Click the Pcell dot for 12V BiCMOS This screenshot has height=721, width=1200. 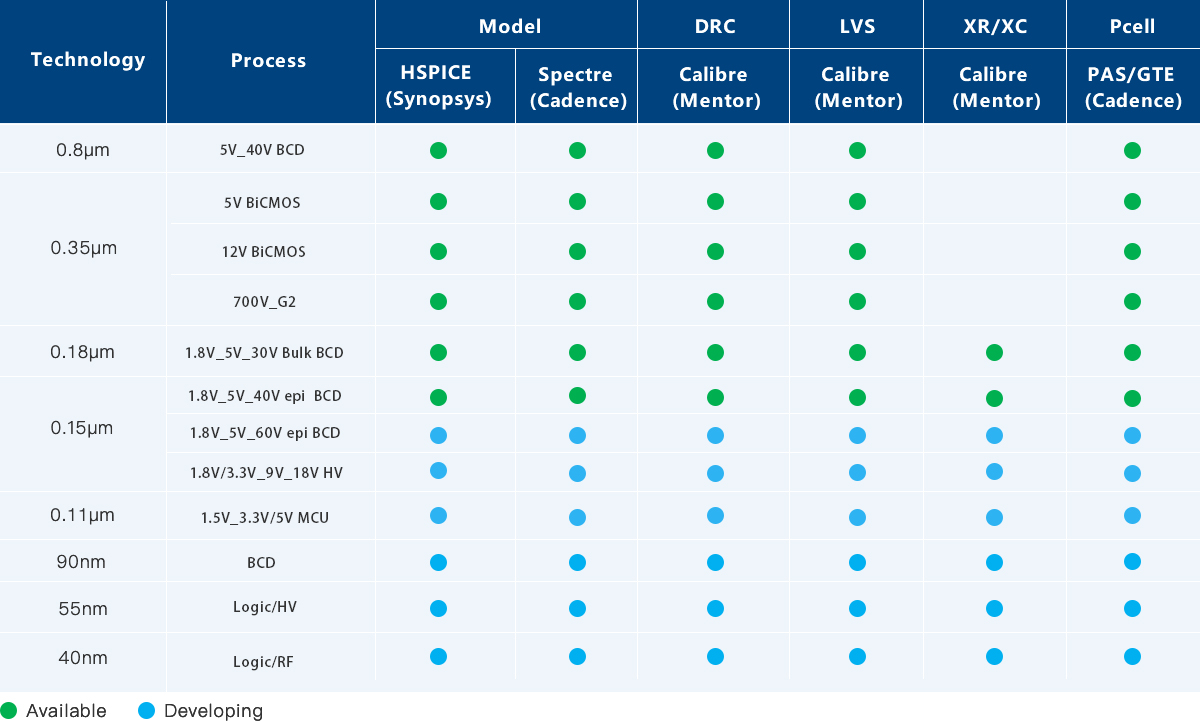1132,251
